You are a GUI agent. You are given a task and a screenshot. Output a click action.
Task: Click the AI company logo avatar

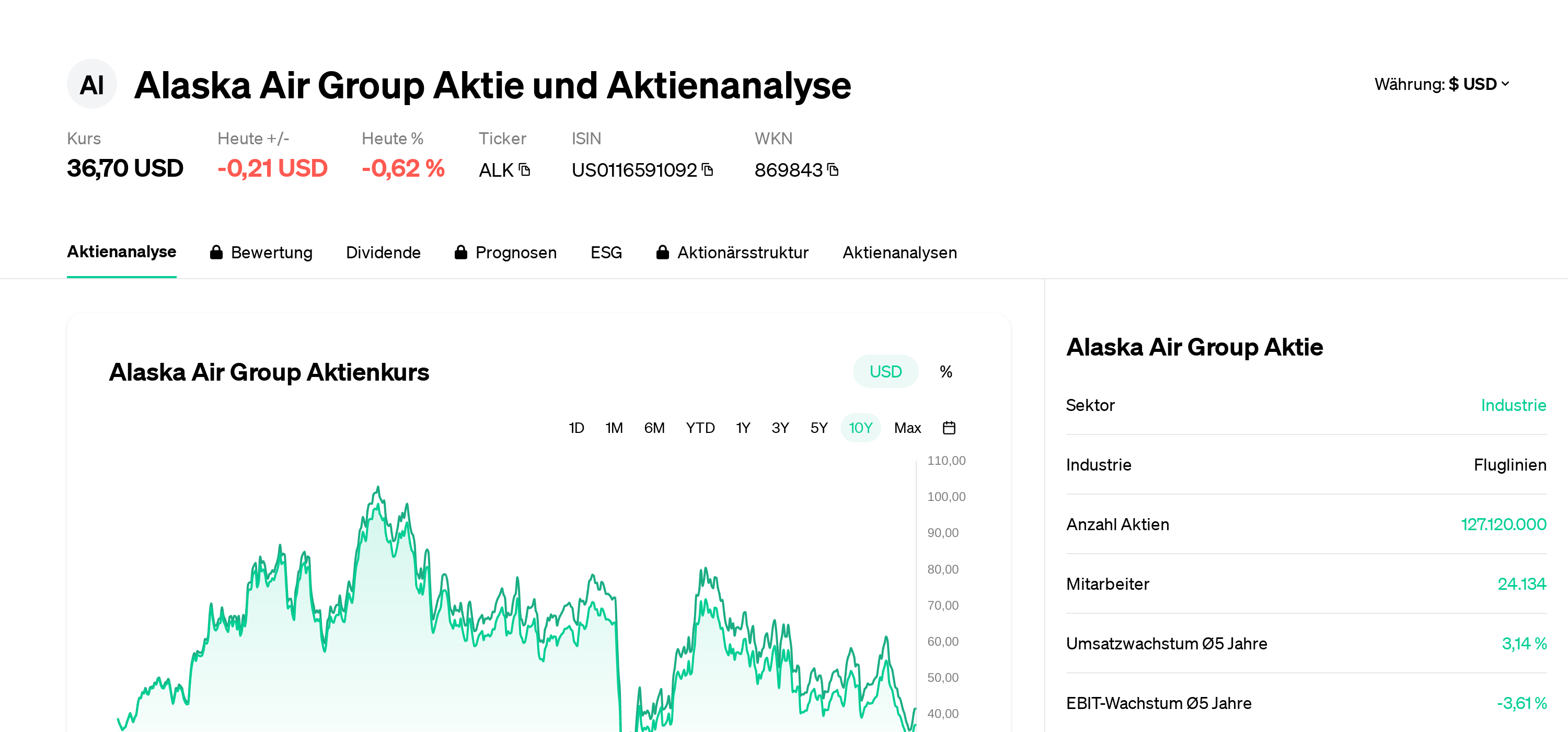(92, 84)
